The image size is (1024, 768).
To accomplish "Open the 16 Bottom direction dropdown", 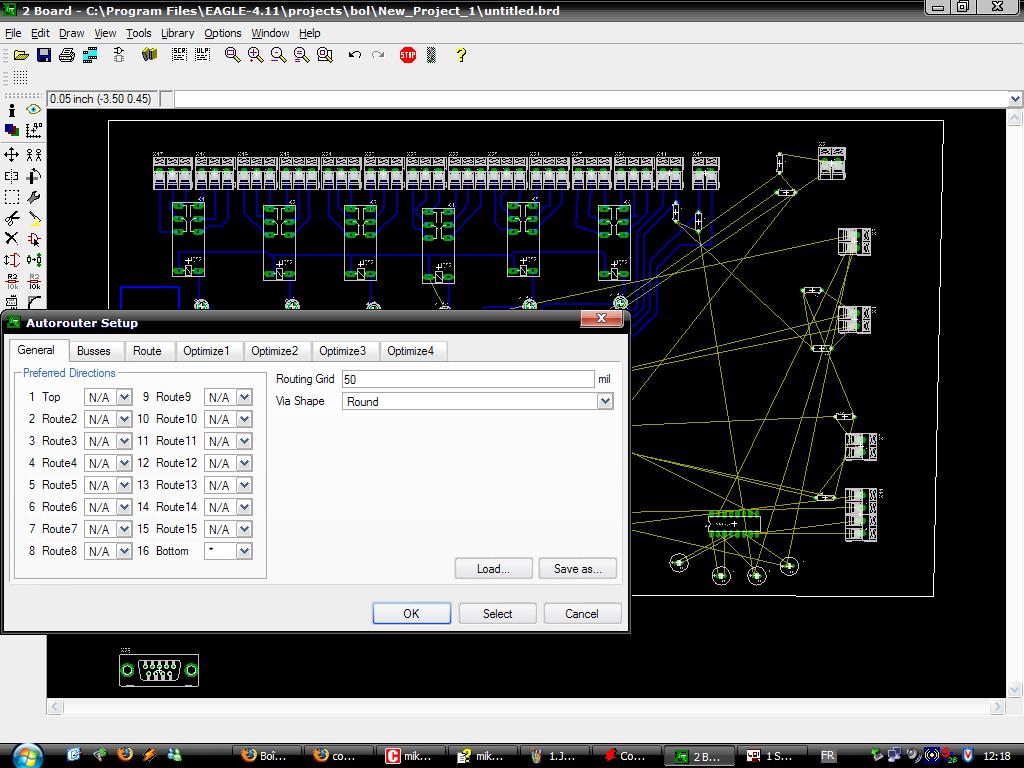I will [244, 551].
